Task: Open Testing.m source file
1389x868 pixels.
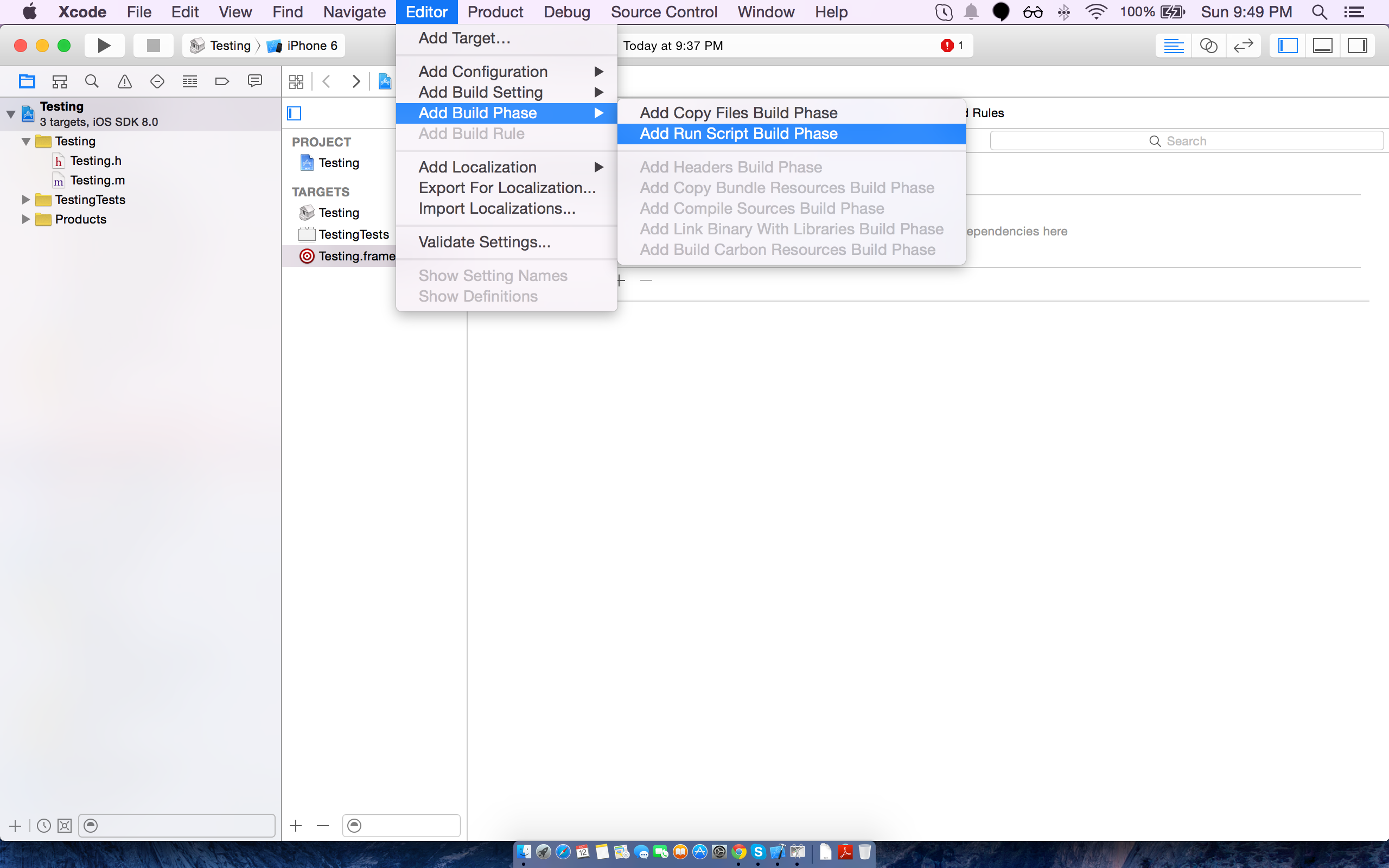Action: point(97,180)
